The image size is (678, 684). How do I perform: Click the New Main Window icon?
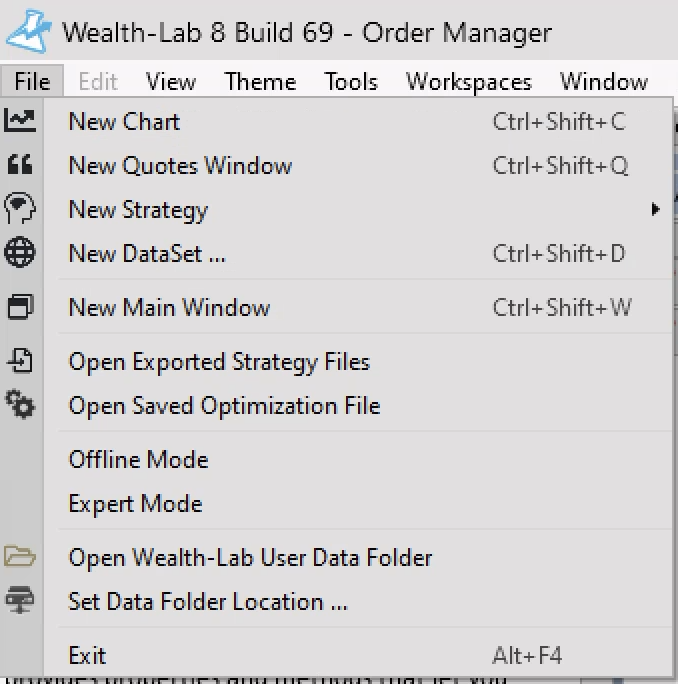[20, 307]
